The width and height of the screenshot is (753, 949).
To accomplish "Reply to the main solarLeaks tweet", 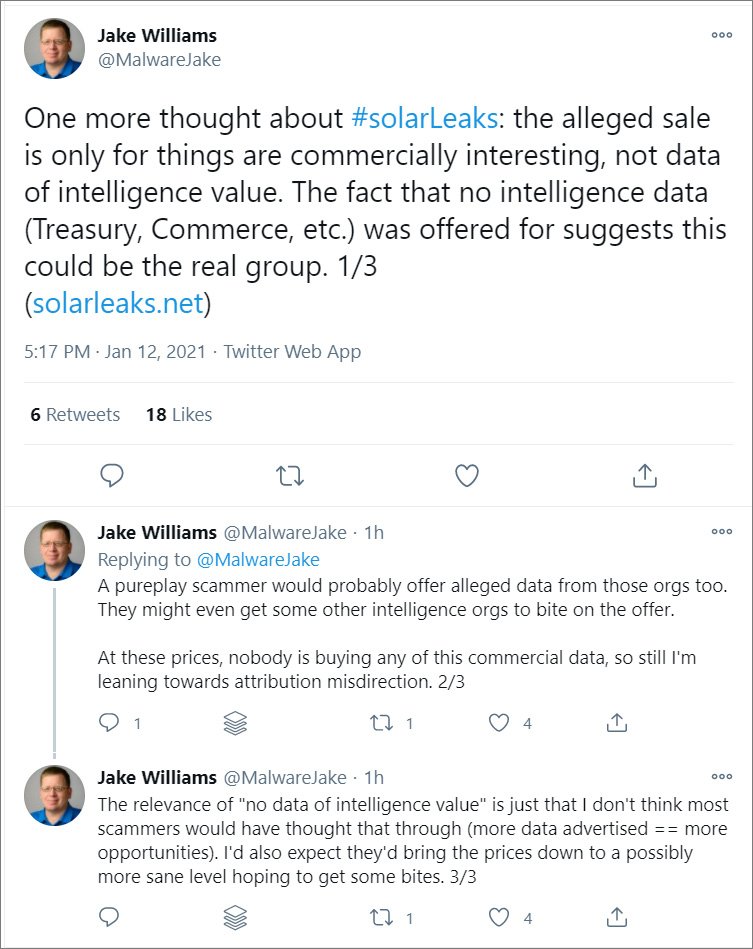I will coord(112,476).
